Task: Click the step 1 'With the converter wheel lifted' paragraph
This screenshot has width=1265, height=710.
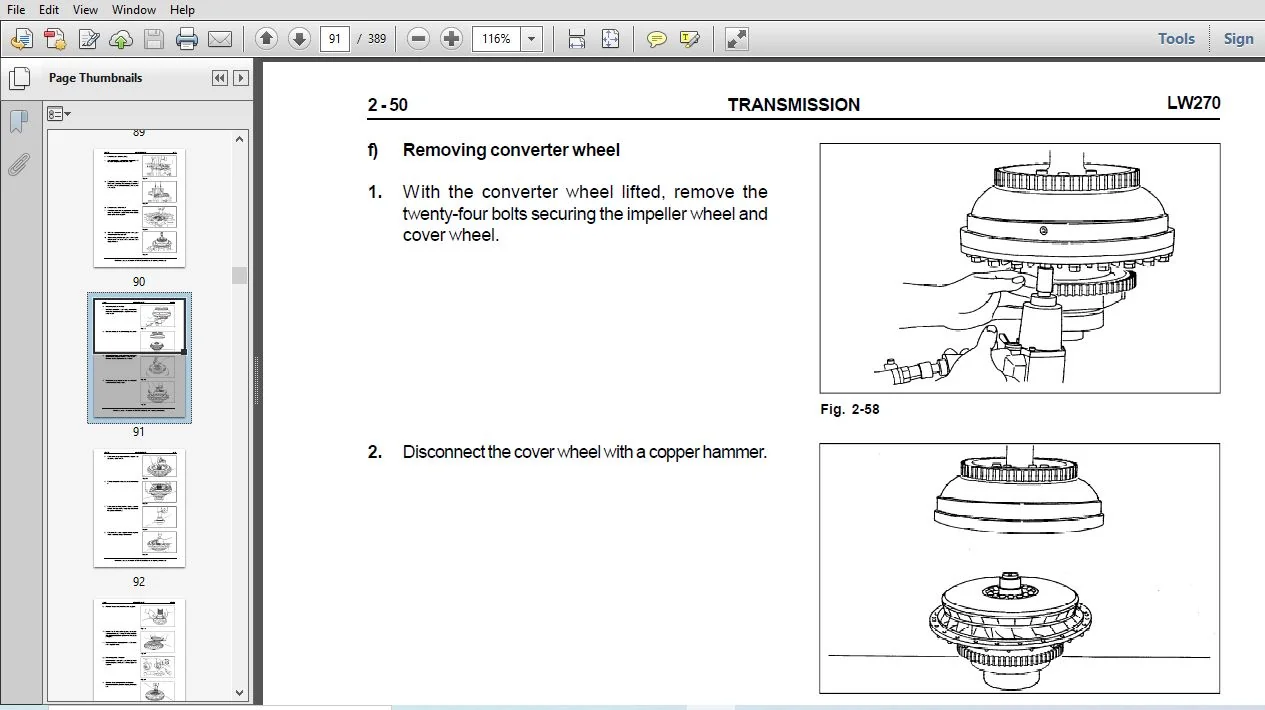Action: 585,213
